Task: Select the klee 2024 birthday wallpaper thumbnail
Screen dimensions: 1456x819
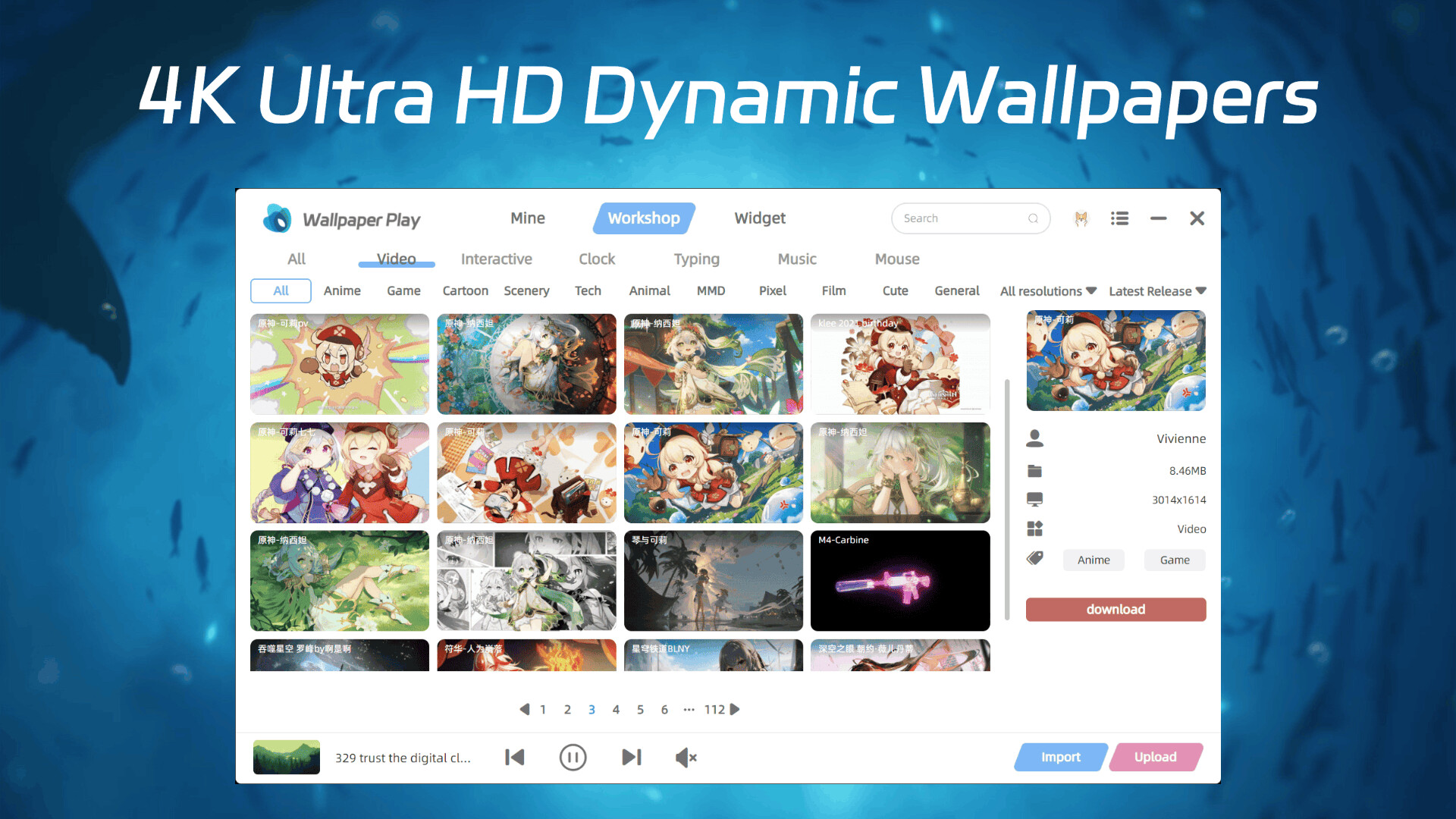Action: 900,364
